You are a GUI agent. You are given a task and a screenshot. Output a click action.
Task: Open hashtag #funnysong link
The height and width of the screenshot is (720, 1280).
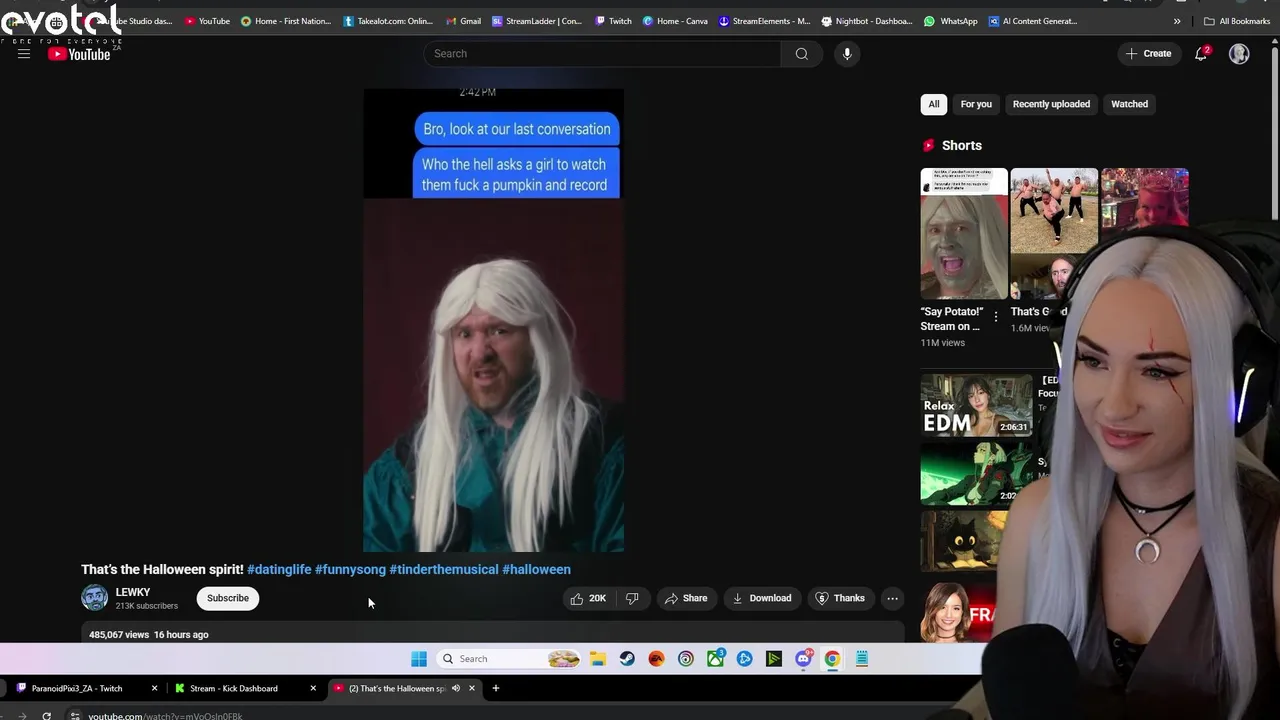350,569
